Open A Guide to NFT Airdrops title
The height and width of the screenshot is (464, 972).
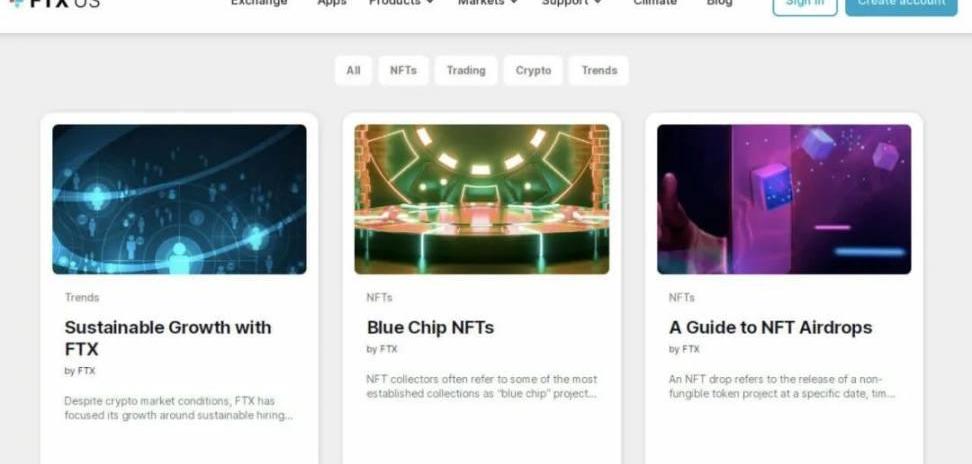point(771,327)
